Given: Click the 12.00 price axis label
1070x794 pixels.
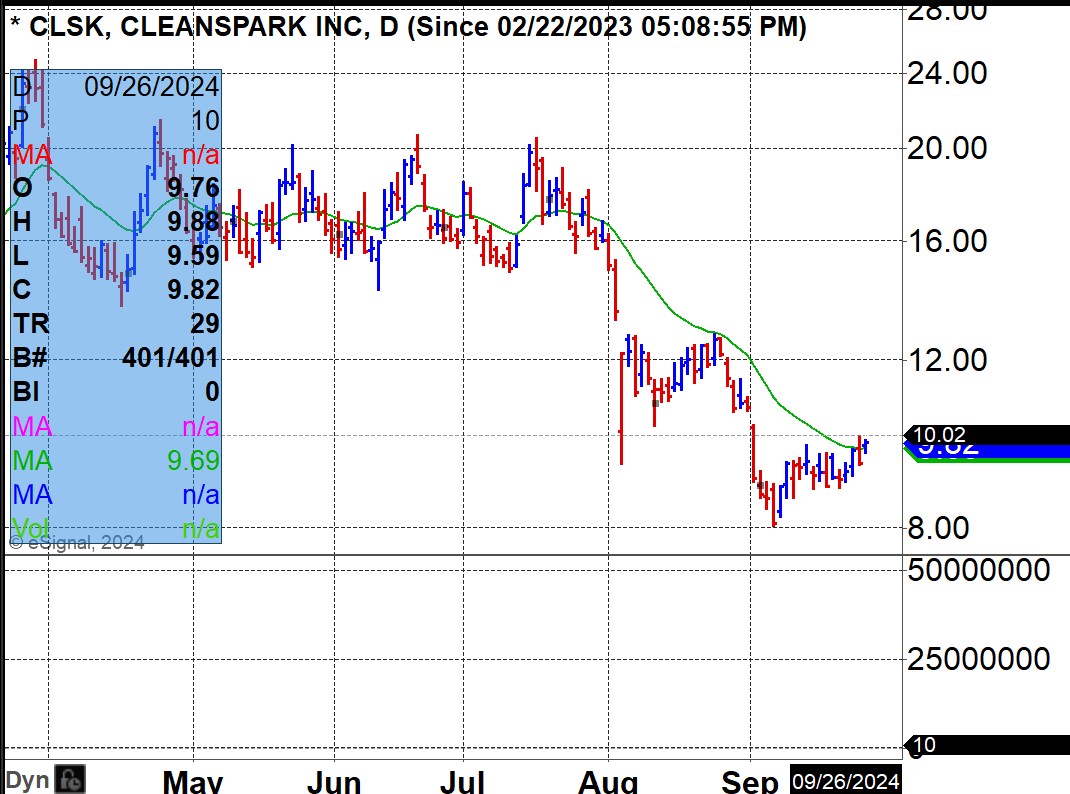Looking at the screenshot, I should coord(947,359).
